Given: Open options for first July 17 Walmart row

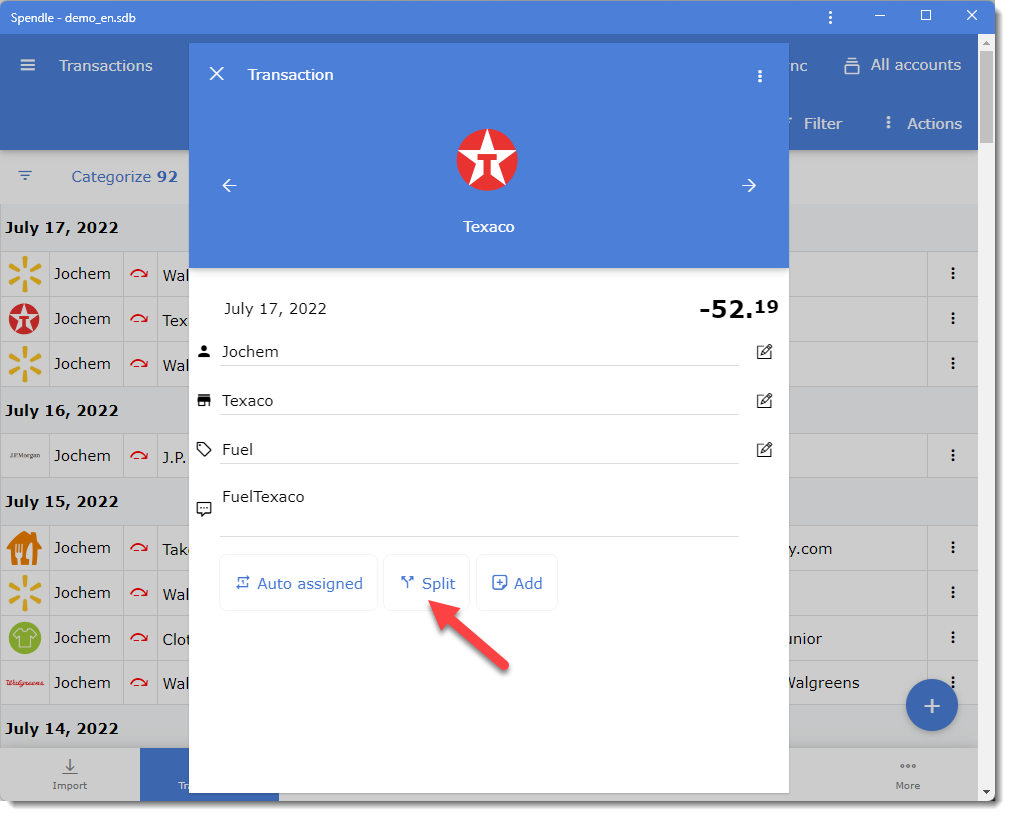Looking at the screenshot, I should pyautogui.click(x=953, y=274).
